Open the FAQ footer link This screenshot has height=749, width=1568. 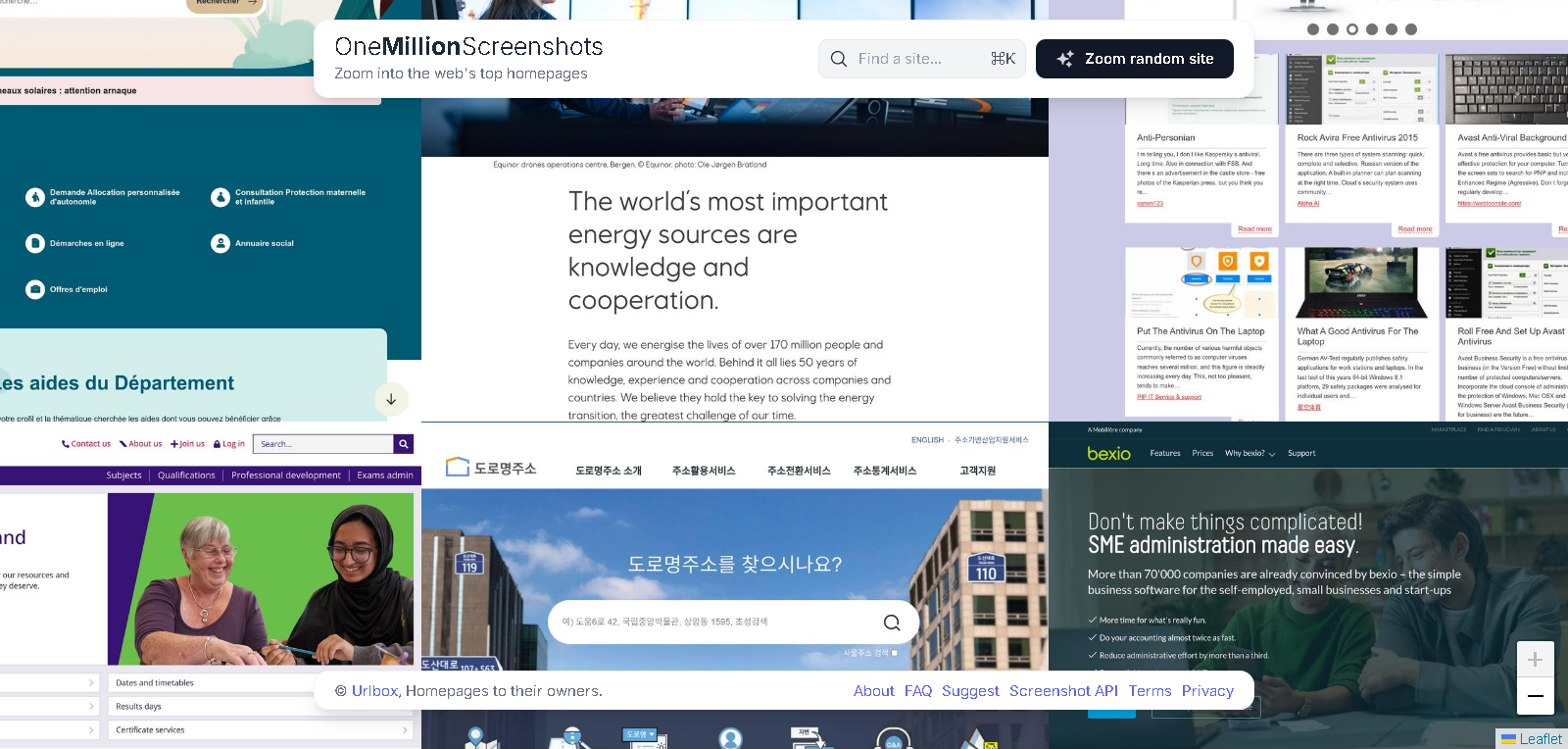[x=918, y=691]
